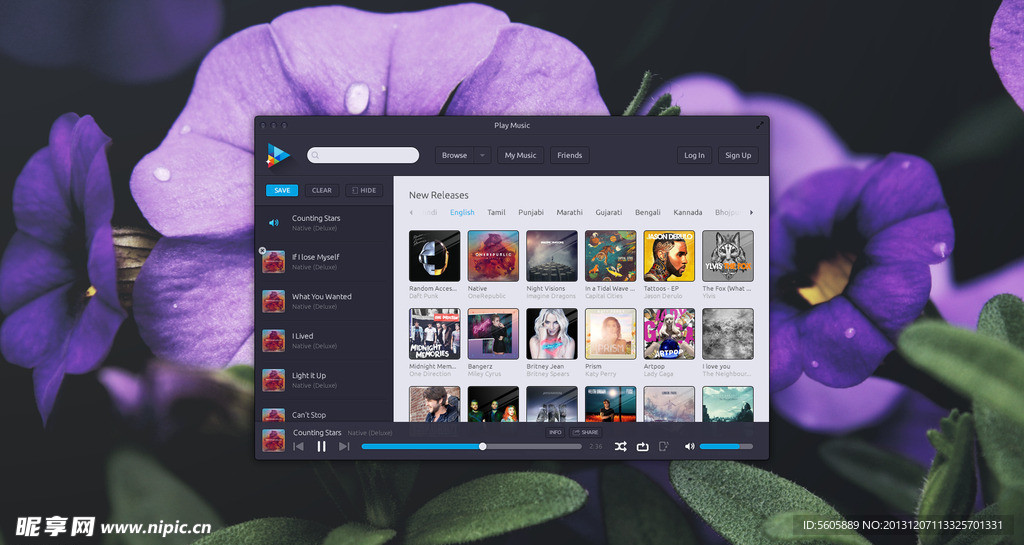Image resolution: width=1024 pixels, height=545 pixels.
Task: Play Can't Stop in the playlist
Action: pyautogui.click(x=324, y=413)
